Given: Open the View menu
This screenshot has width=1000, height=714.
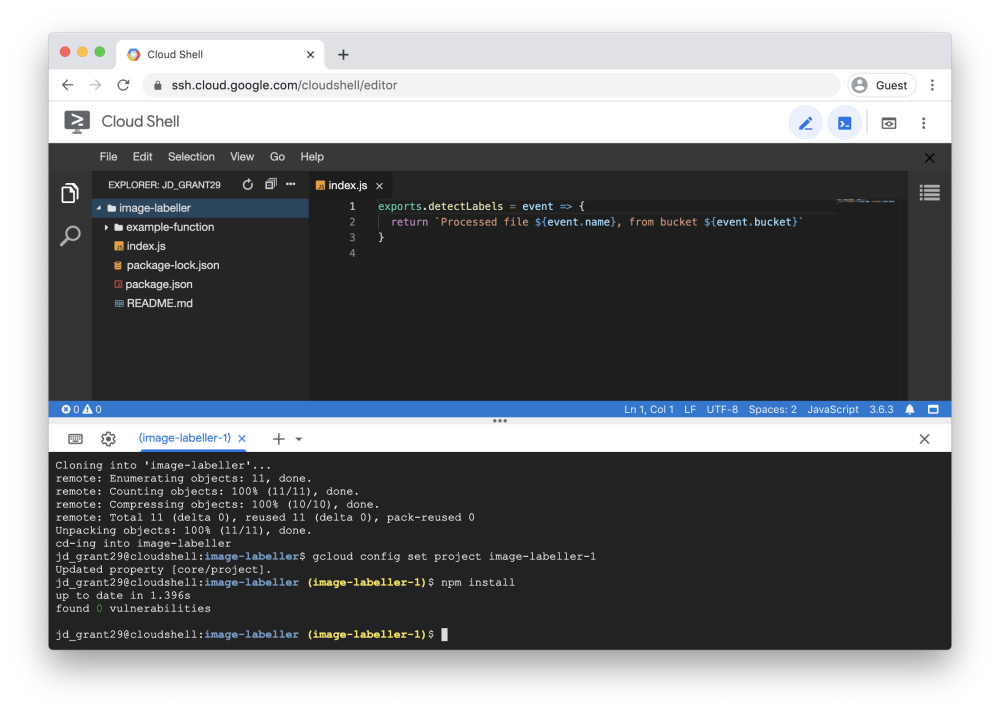Looking at the screenshot, I should click(242, 156).
